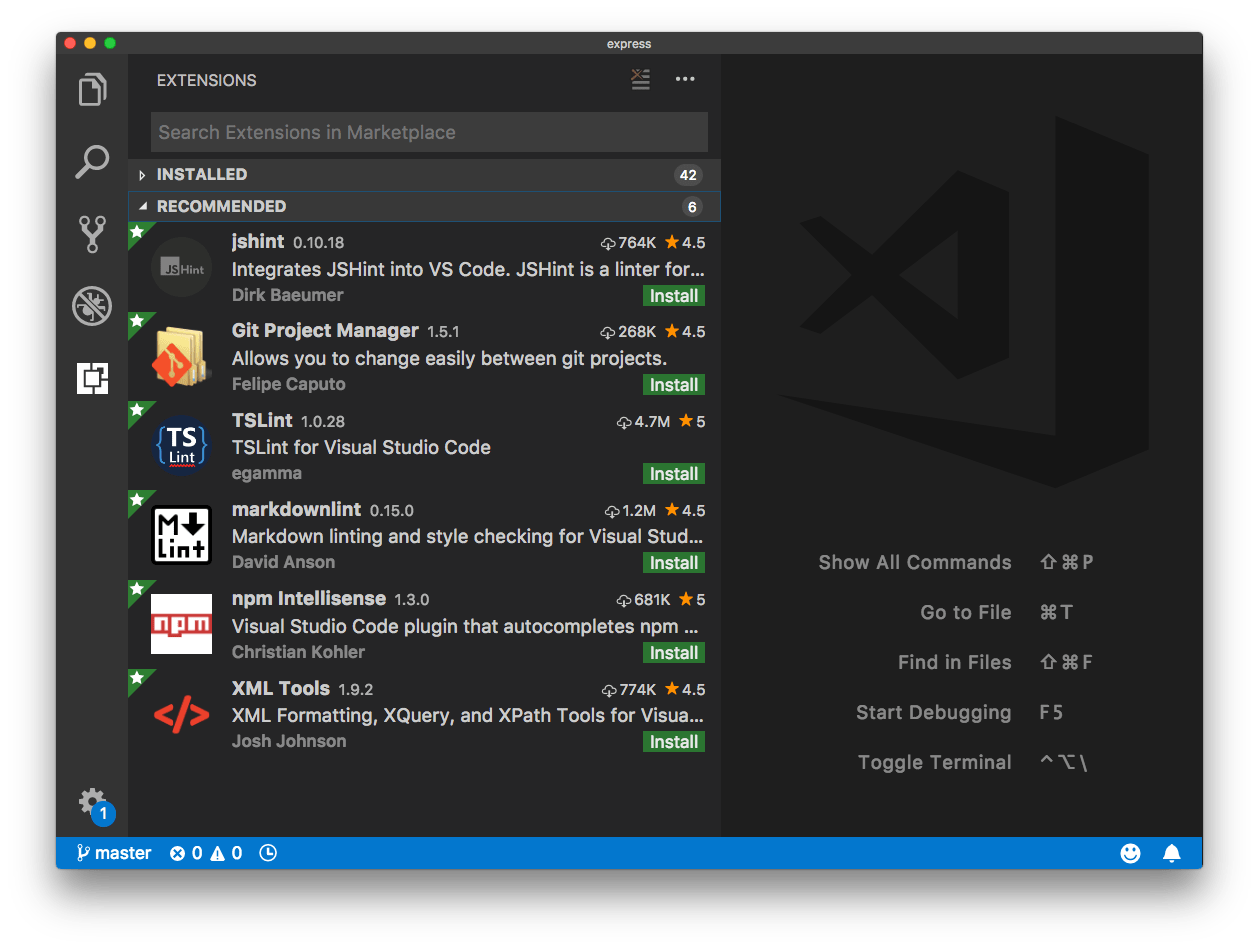Install the npm Intellisense extension

pyautogui.click(x=674, y=653)
